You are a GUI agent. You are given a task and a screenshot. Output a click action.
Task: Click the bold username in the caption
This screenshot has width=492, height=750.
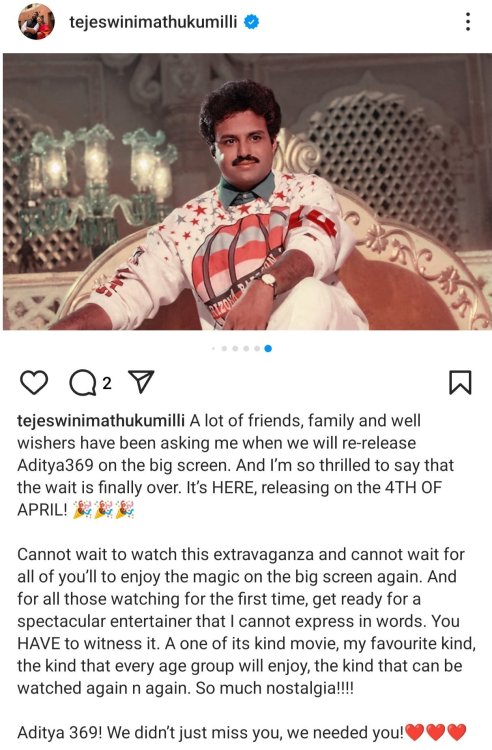tap(101, 421)
